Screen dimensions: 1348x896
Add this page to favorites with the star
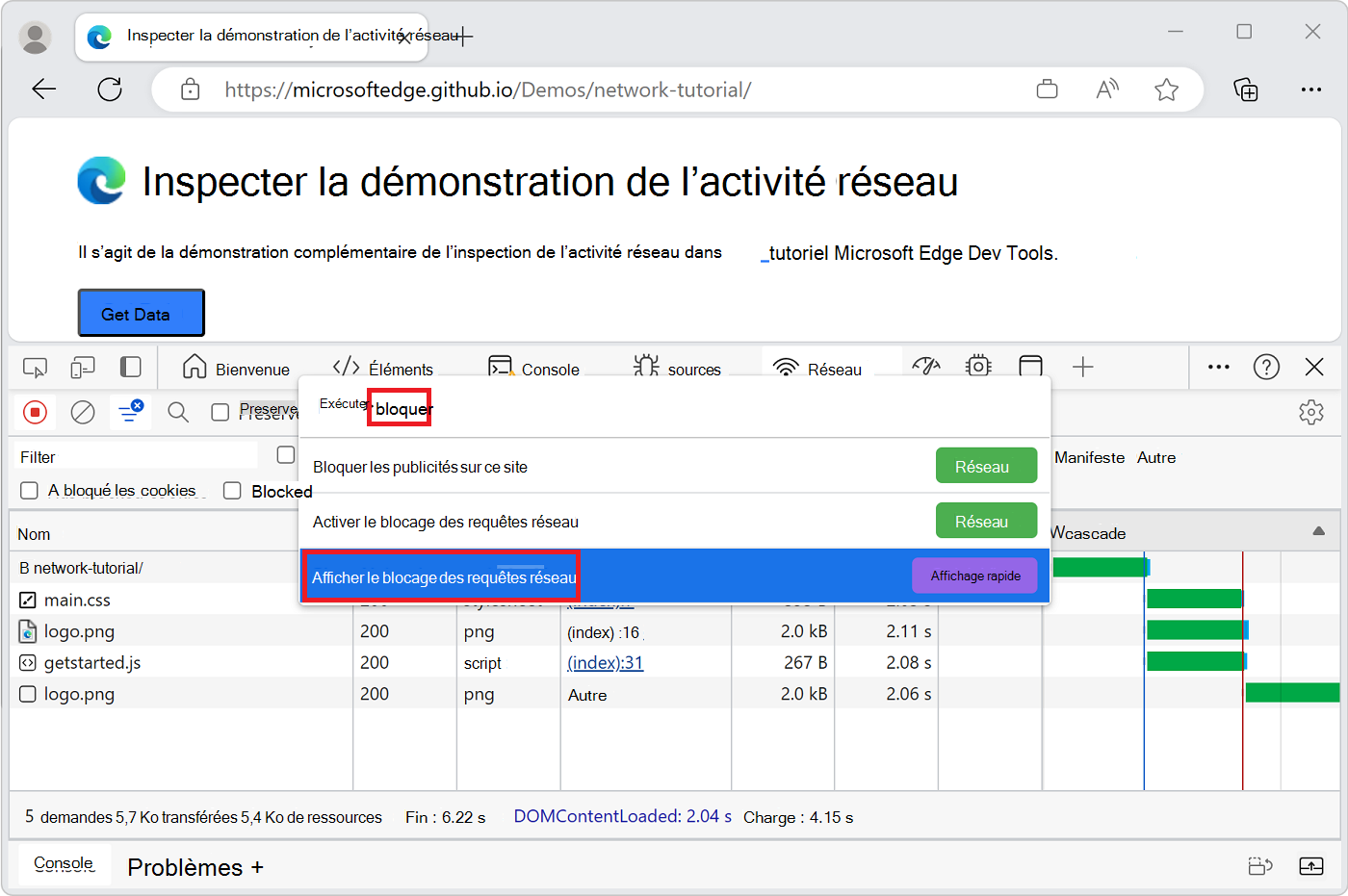1167,90
